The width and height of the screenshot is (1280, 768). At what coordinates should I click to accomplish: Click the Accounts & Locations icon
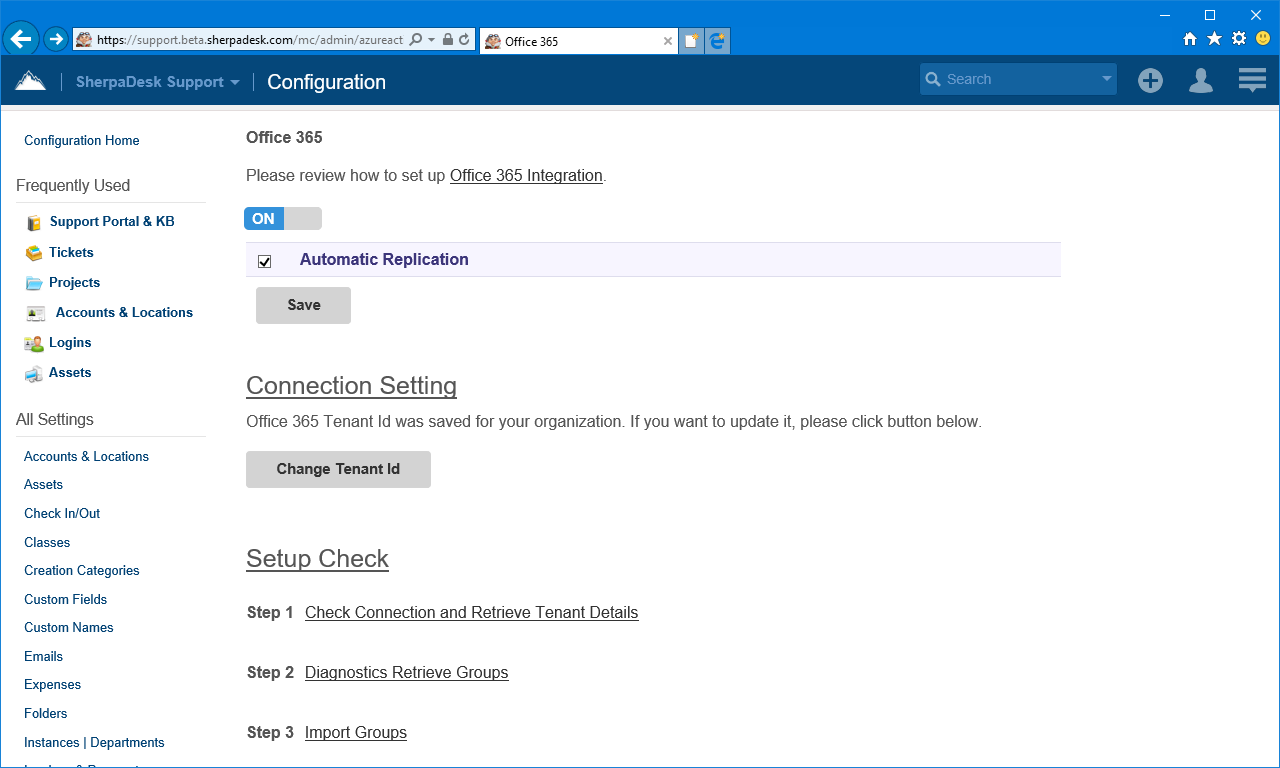click(x=33, y=312)
